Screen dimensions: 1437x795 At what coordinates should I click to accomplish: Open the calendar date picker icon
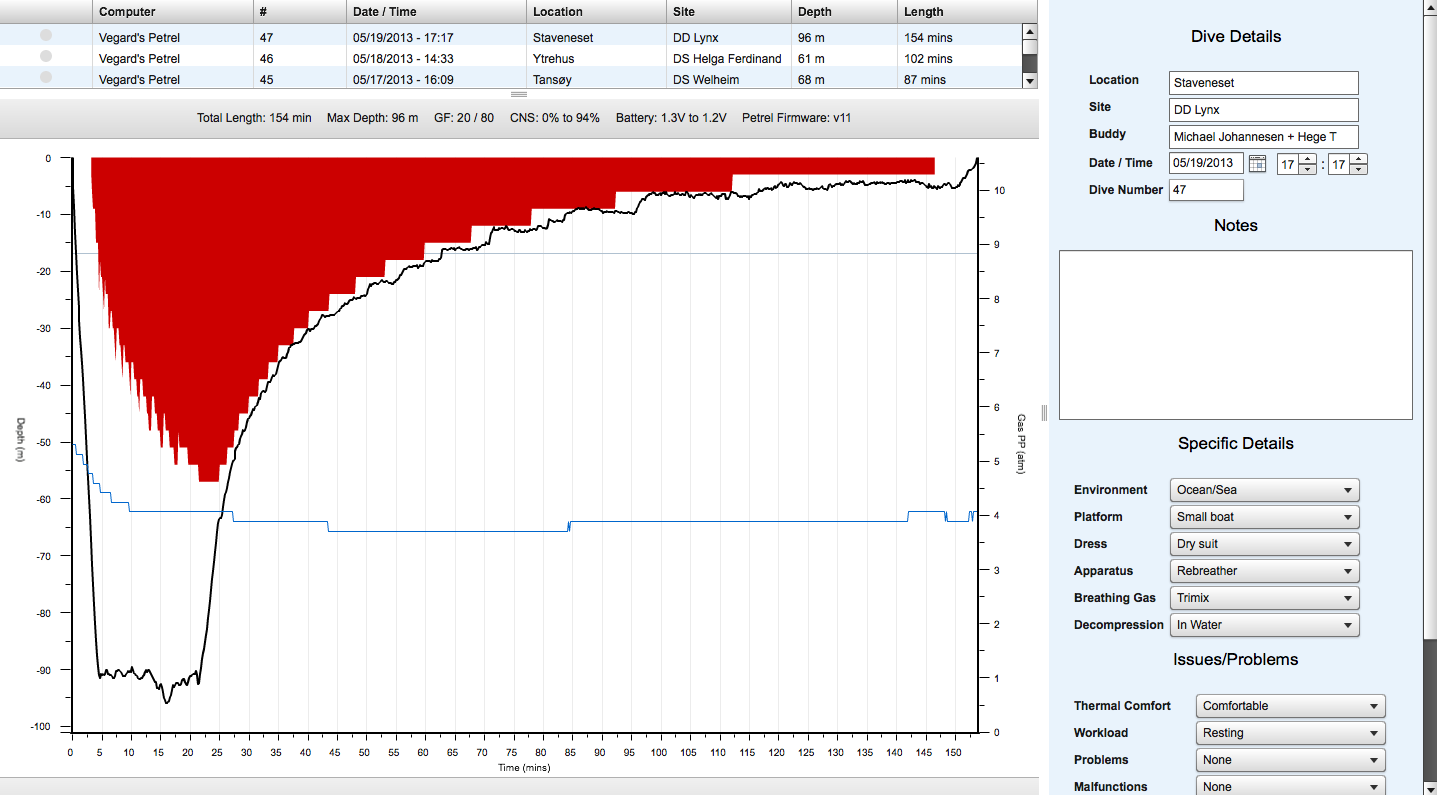[x=1258, y=164]
